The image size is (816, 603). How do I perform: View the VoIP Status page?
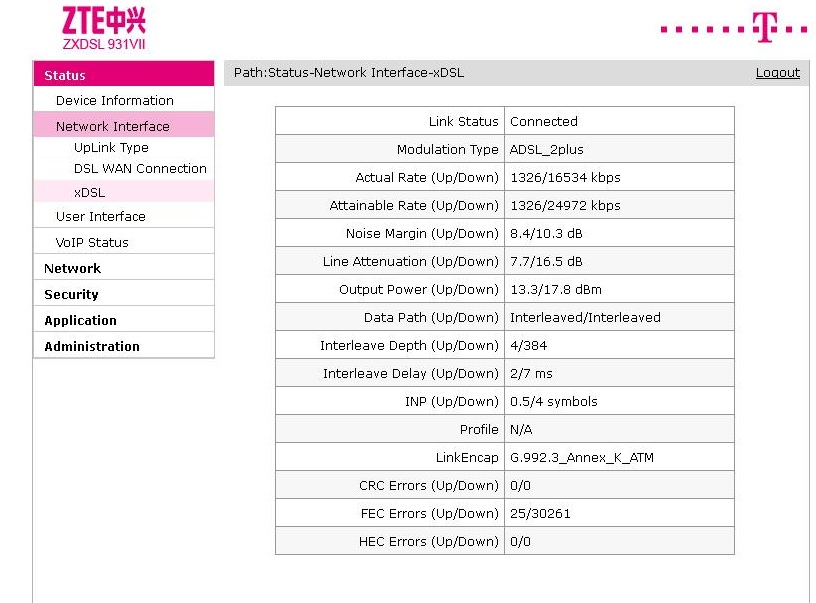tap(92, 242)
